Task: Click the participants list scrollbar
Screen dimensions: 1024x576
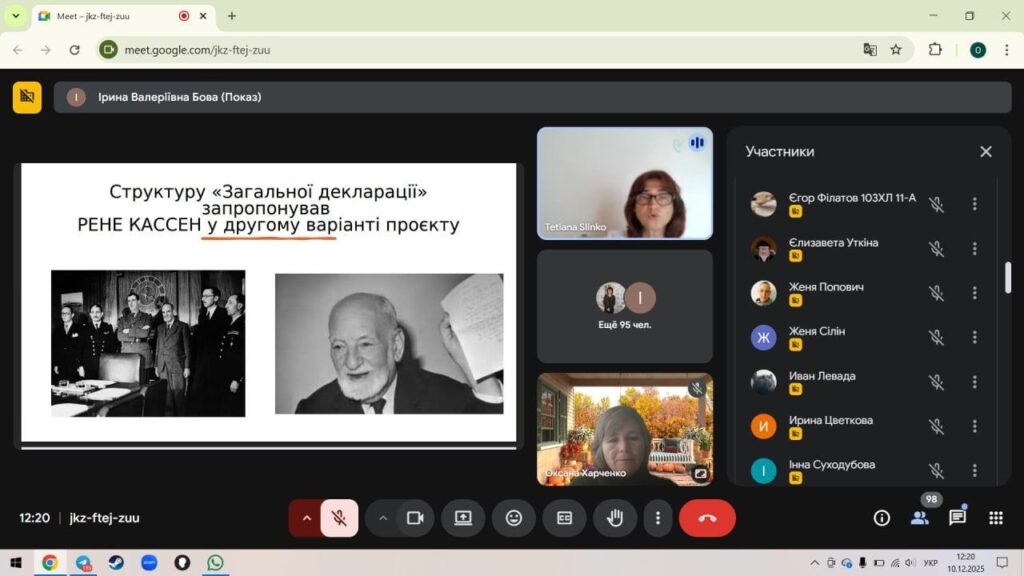Action: (1007, 277)
